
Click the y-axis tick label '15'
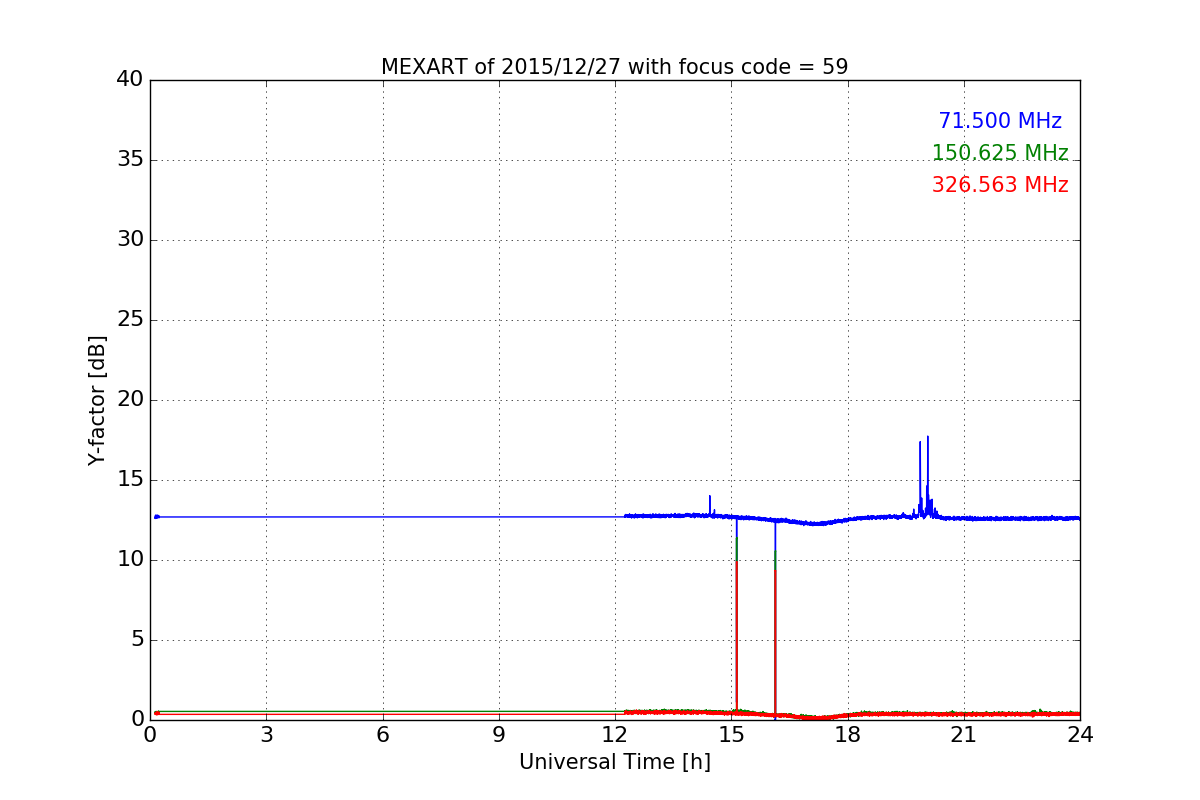[130, 479]
